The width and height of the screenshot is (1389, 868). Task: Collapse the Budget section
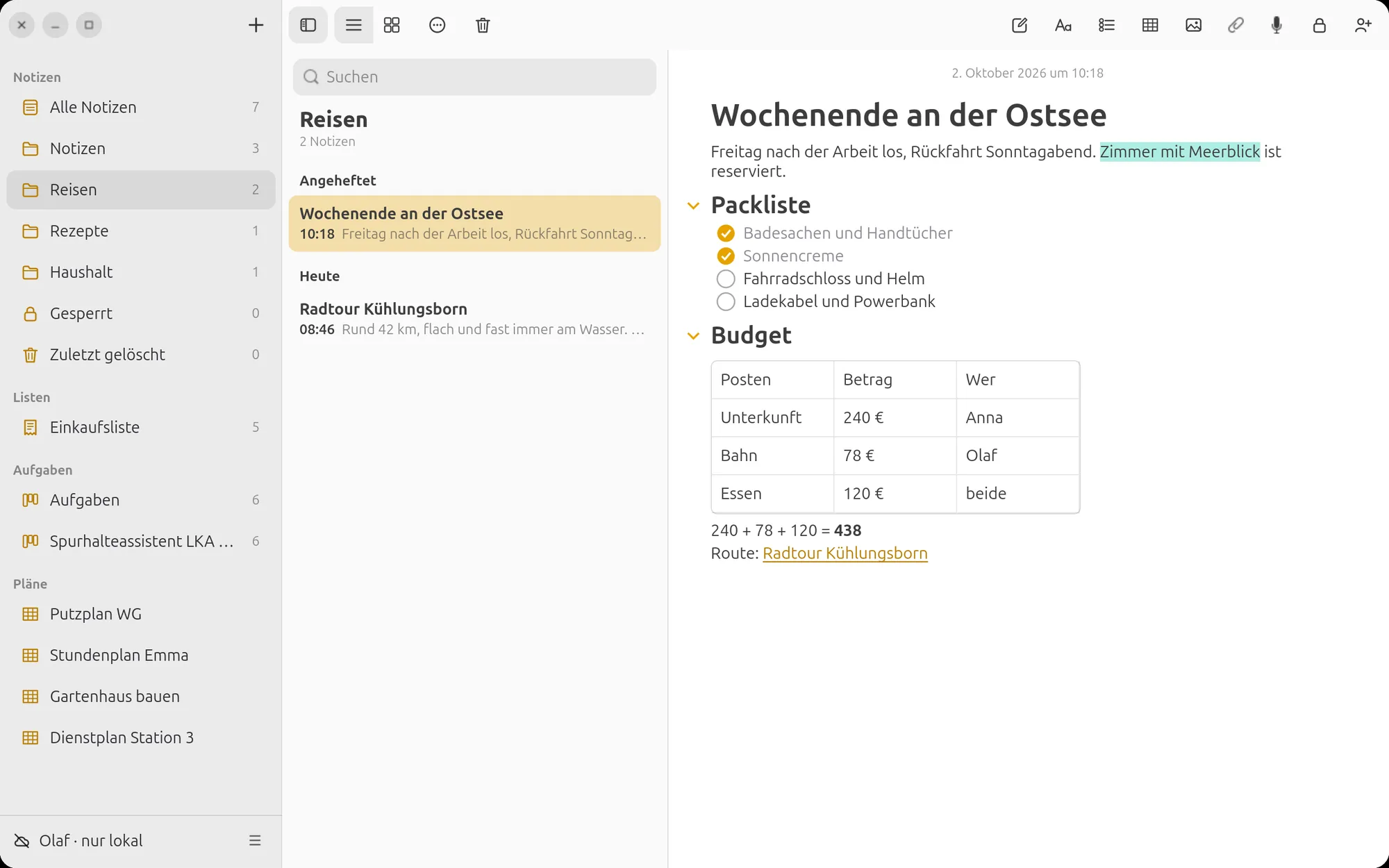pyautogui.click(x=693, y=336)
